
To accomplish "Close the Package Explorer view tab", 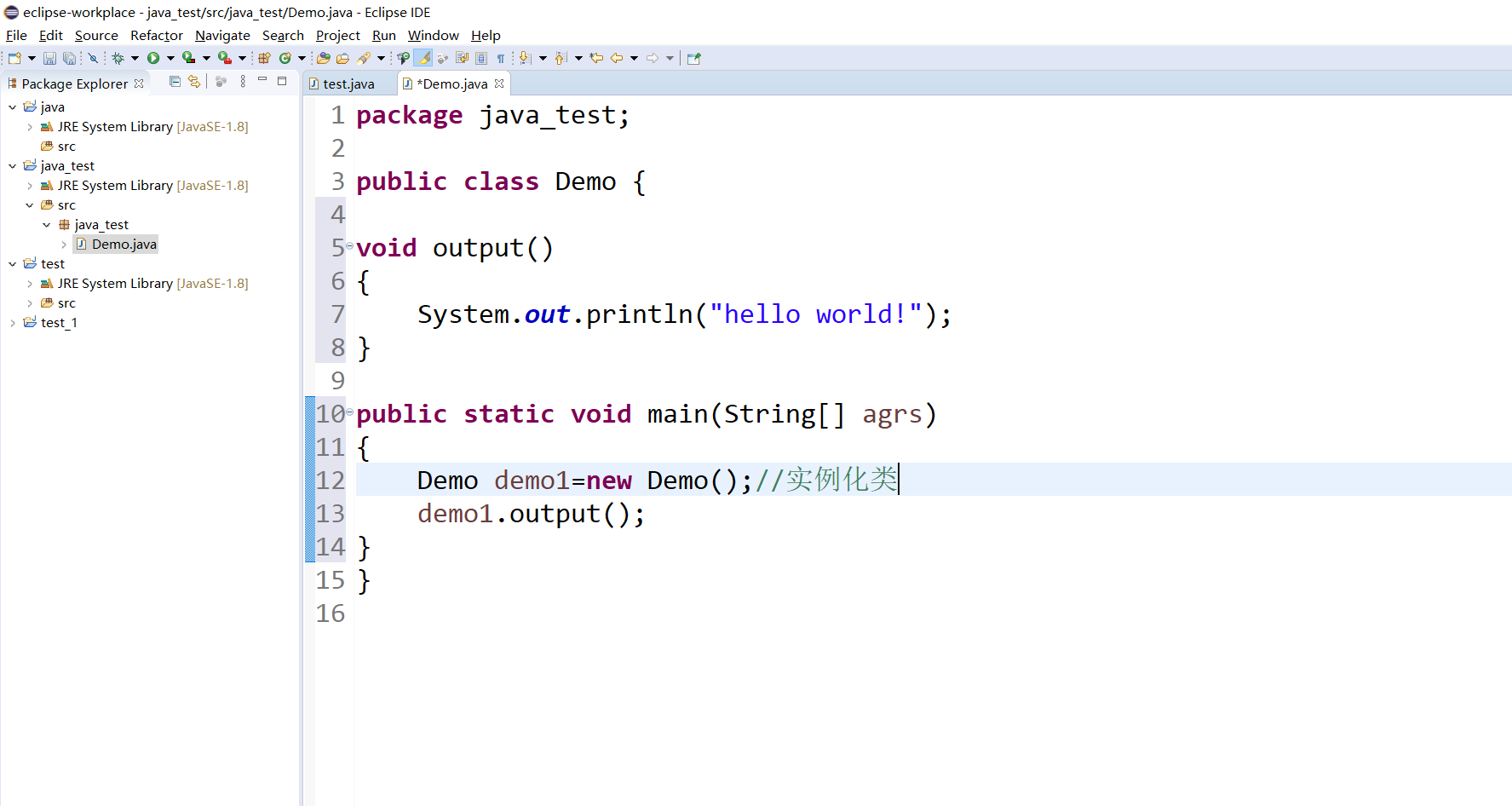I will [139, 83].
